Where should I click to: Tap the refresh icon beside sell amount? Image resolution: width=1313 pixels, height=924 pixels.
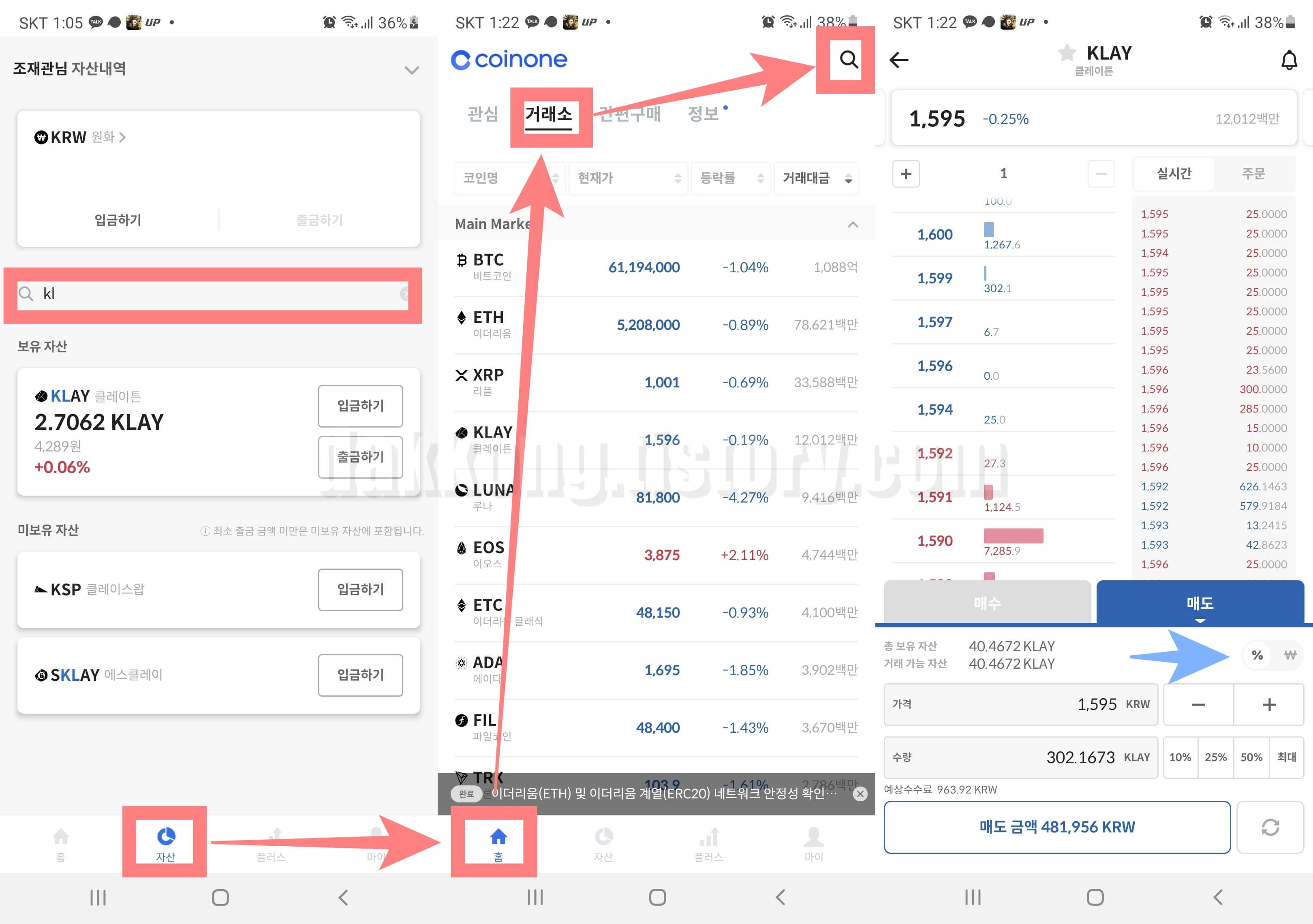pyautogui.click(x=1270, y=827)
